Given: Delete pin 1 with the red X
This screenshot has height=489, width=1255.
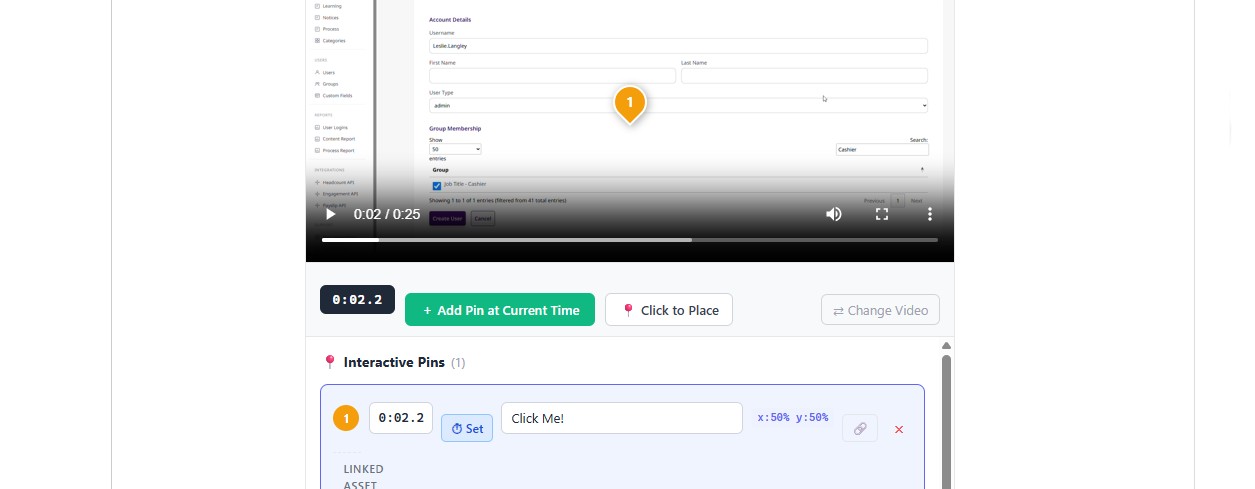Looking at the screenshot, I should click(x=899, y=429).
